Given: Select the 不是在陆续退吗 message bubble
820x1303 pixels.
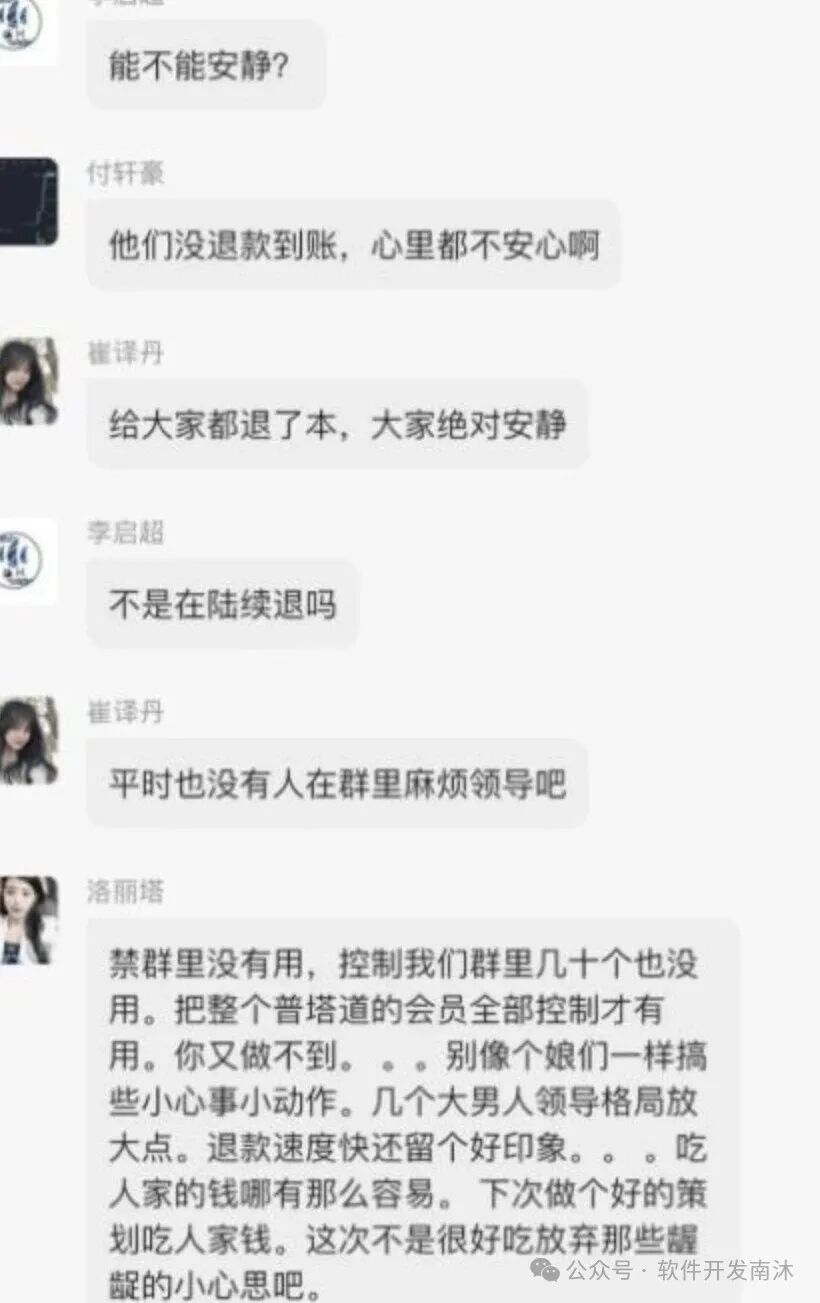Looking at the screenshot, I should pyautogui.click(x=222, y=604).
